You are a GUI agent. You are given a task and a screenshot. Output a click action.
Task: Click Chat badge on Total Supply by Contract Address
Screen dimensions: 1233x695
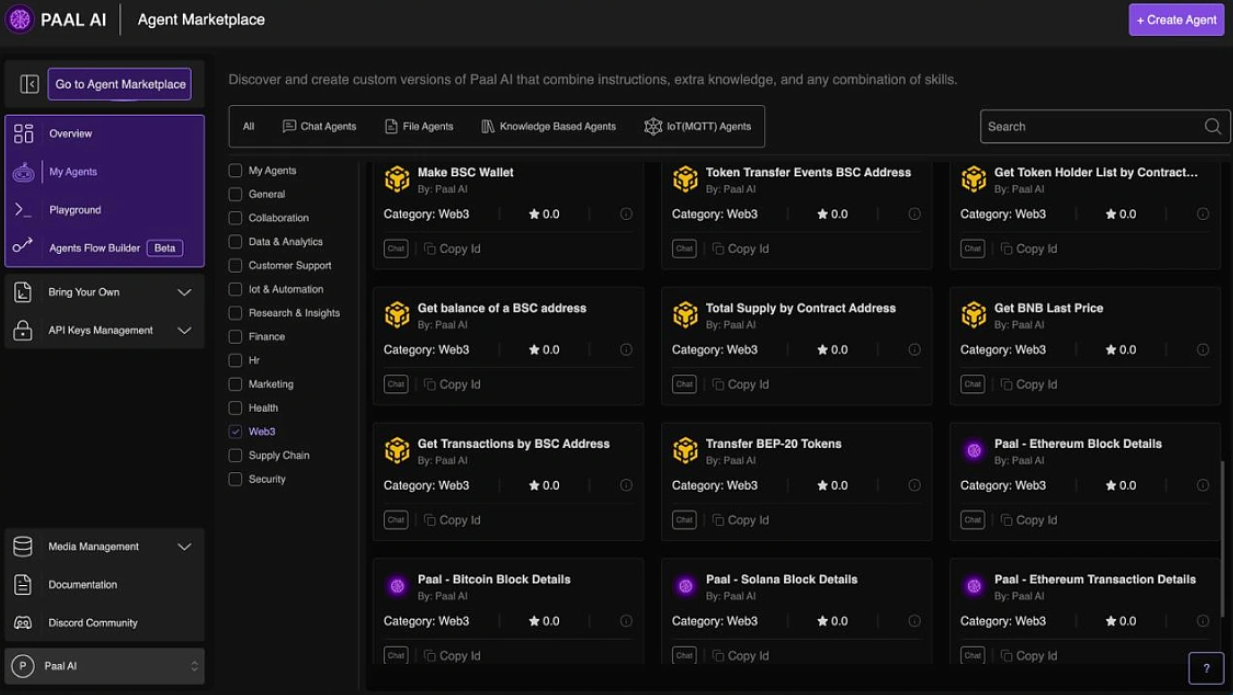click(684, 384)
